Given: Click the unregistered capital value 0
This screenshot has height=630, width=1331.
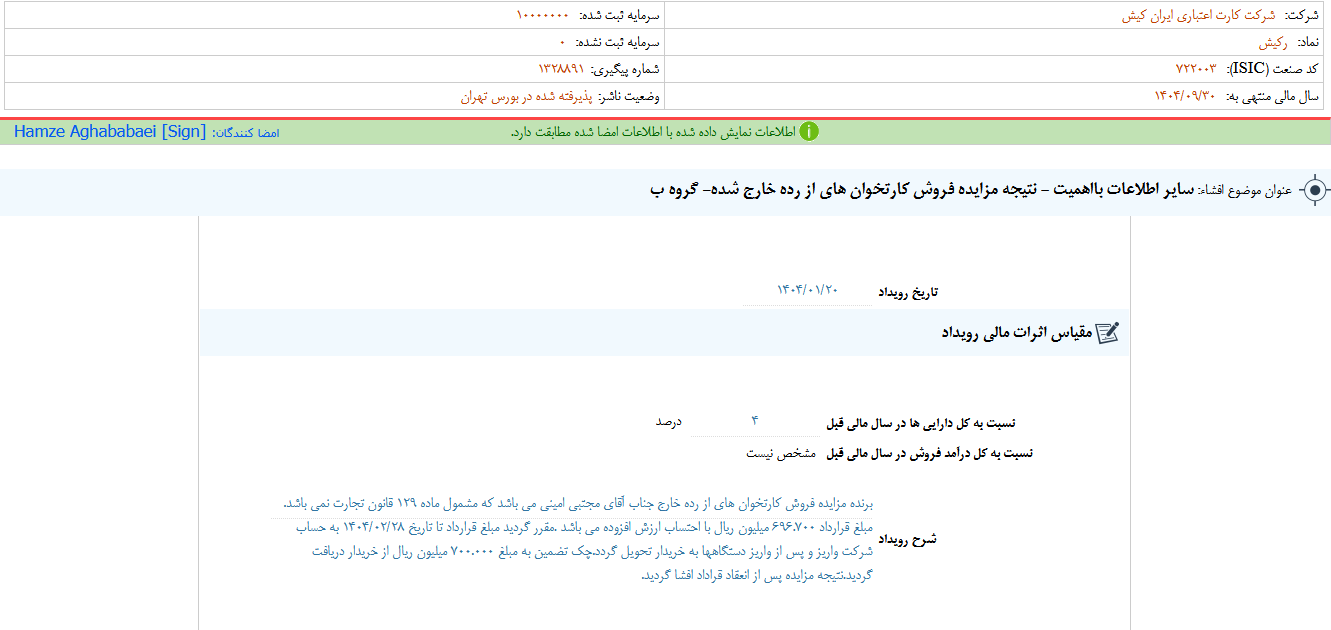Looking at the screenshot, I should 562,43.
